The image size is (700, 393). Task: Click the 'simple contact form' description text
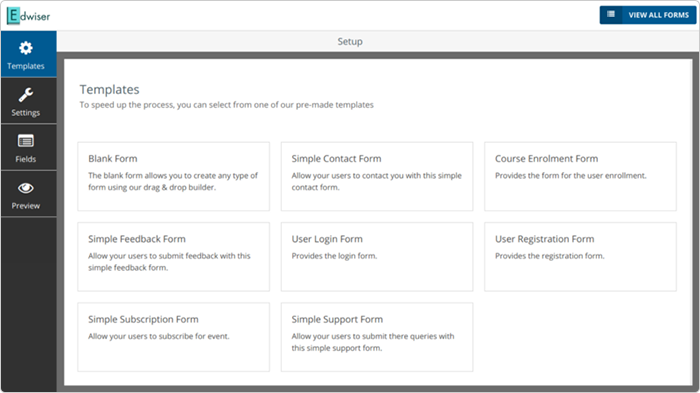pos(376,181)
